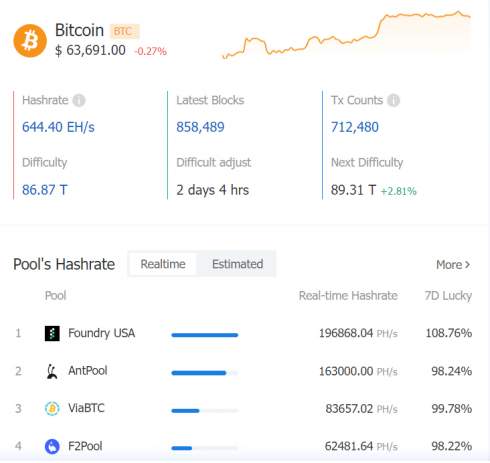Click the AntPool logo icon
490x463 pixels.
tap(52, 371)
